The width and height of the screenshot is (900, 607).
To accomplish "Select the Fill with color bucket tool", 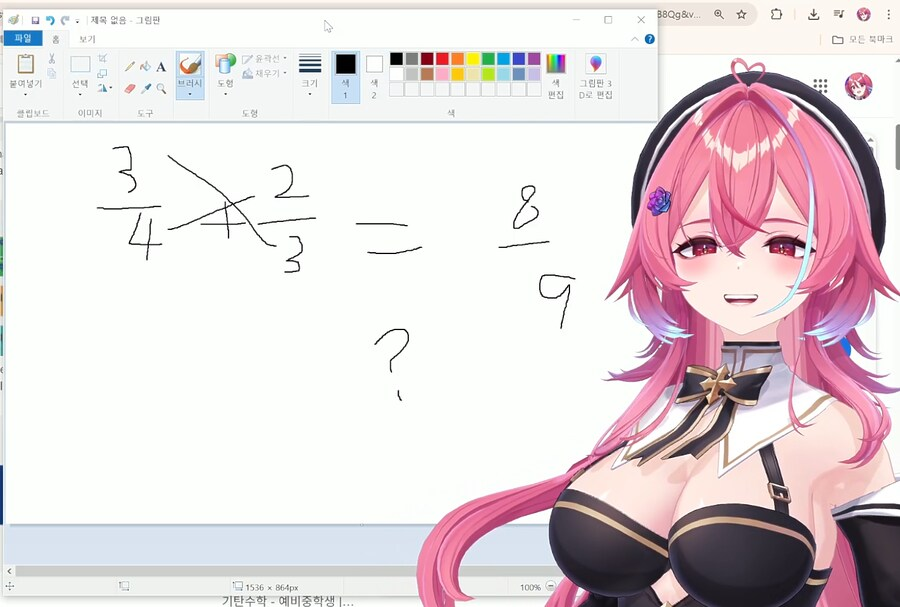I will (145, 67).
